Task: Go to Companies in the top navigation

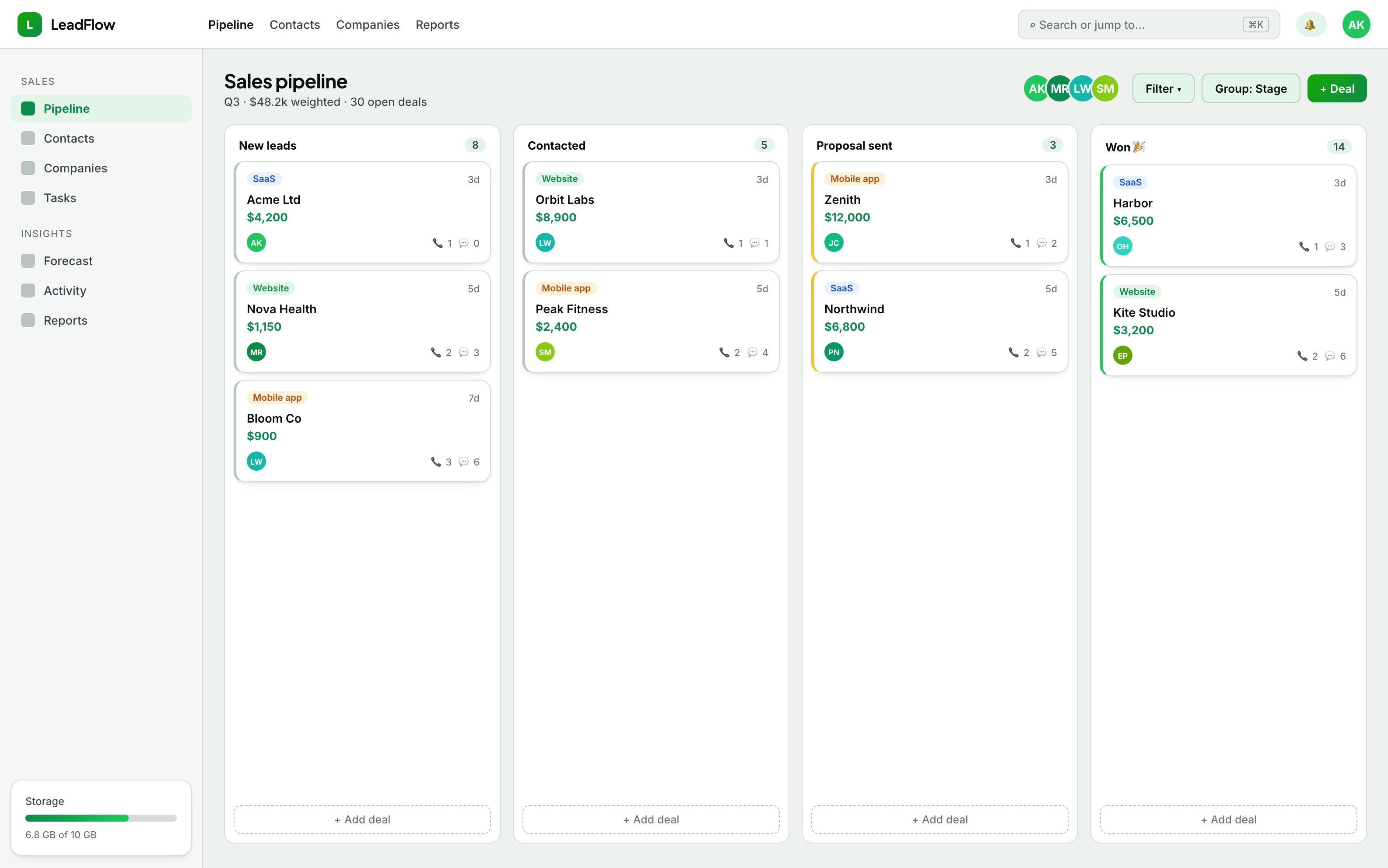Action: (368, 24)
